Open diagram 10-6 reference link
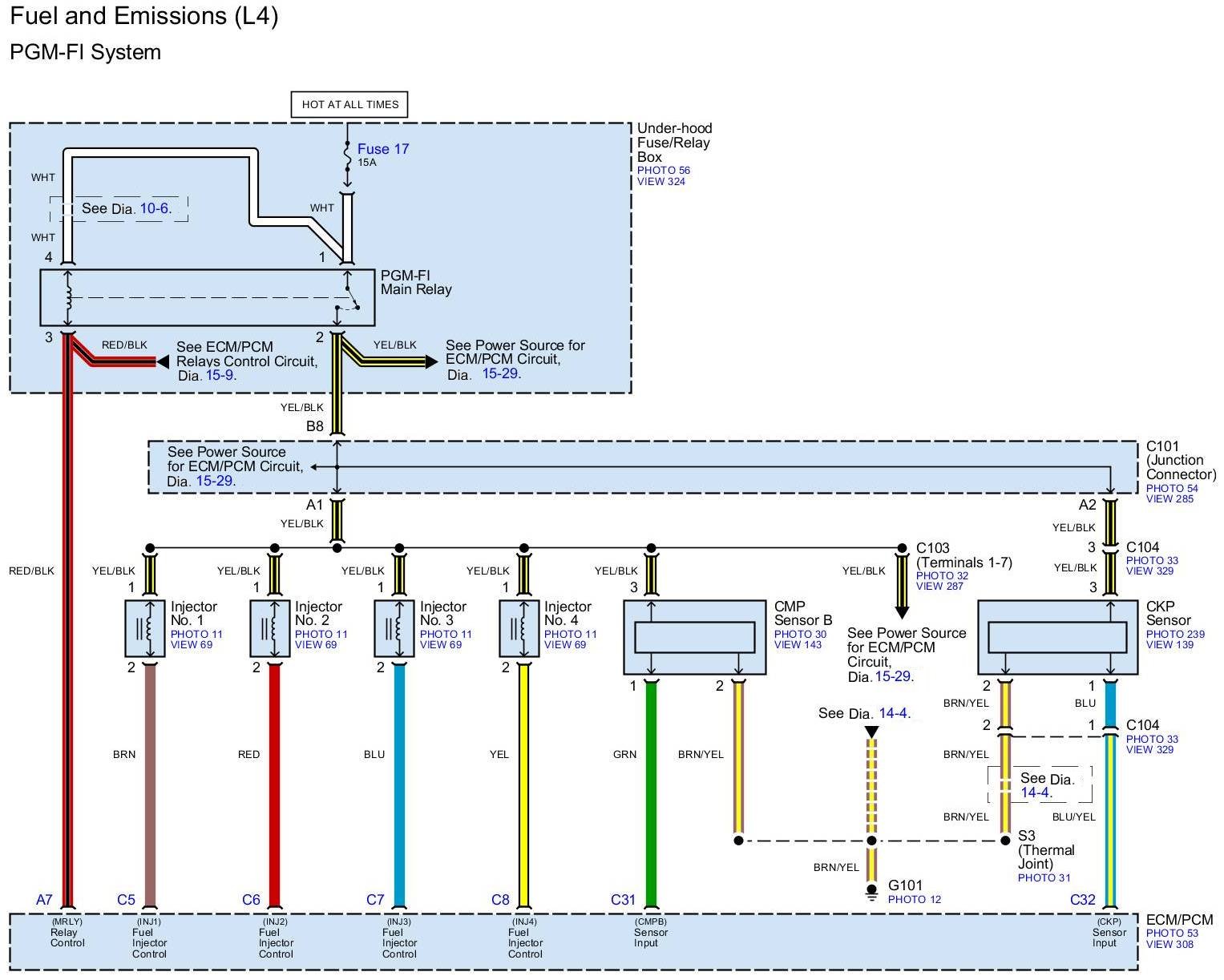 tap(155, 208)
